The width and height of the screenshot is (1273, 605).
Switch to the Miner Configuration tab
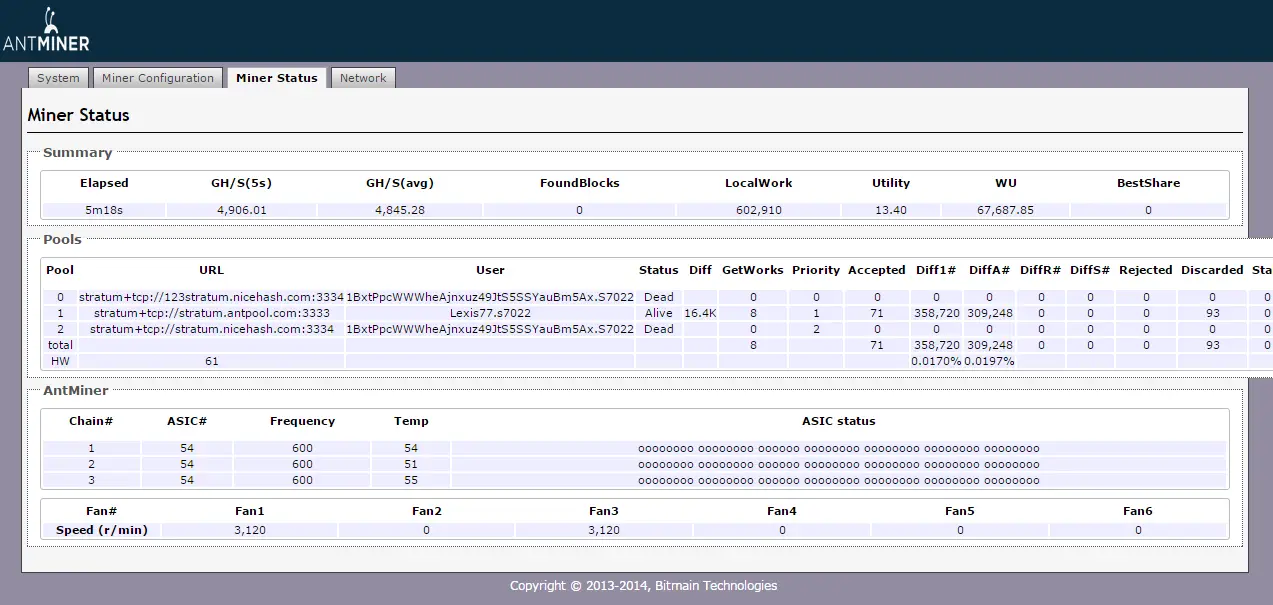(x=158, y=78)
